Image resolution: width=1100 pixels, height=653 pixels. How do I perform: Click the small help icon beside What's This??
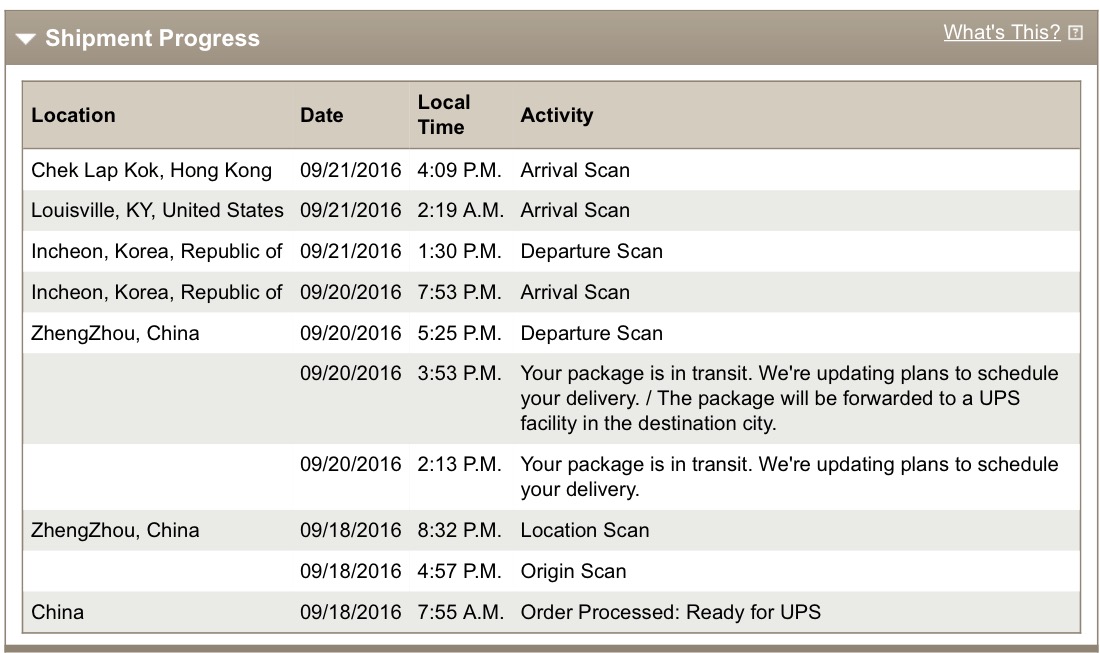pyautogui.click(x=1075, y=33)
